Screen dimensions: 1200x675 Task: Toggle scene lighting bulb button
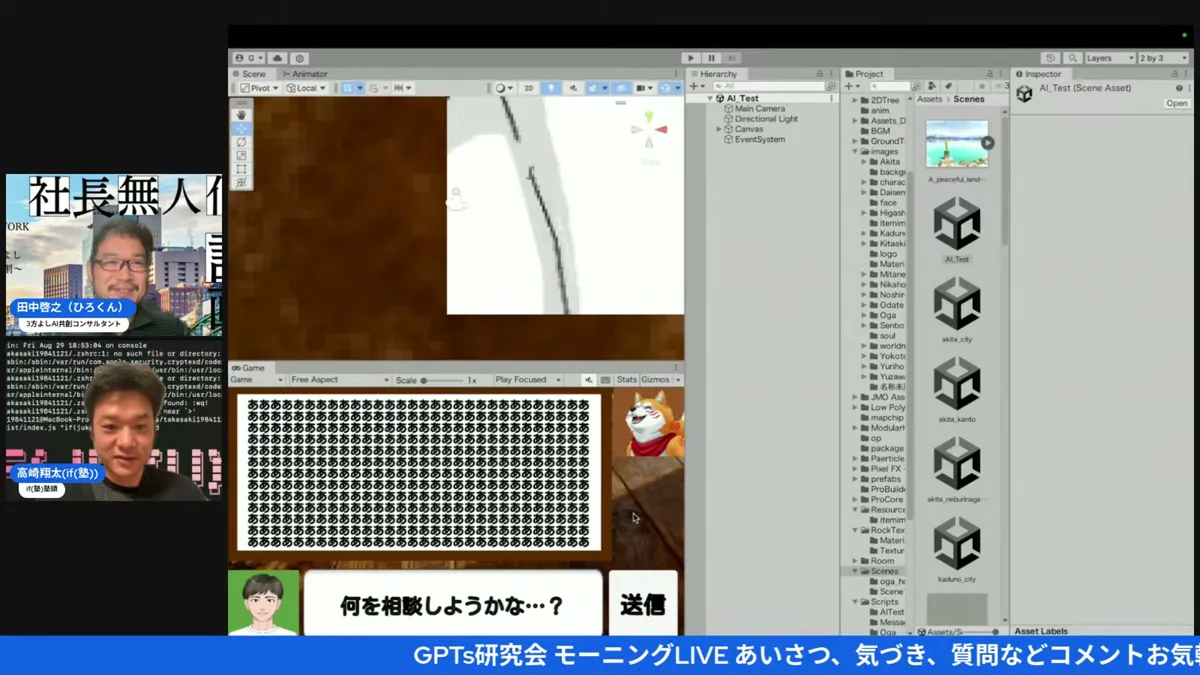[x=551, y=88]
